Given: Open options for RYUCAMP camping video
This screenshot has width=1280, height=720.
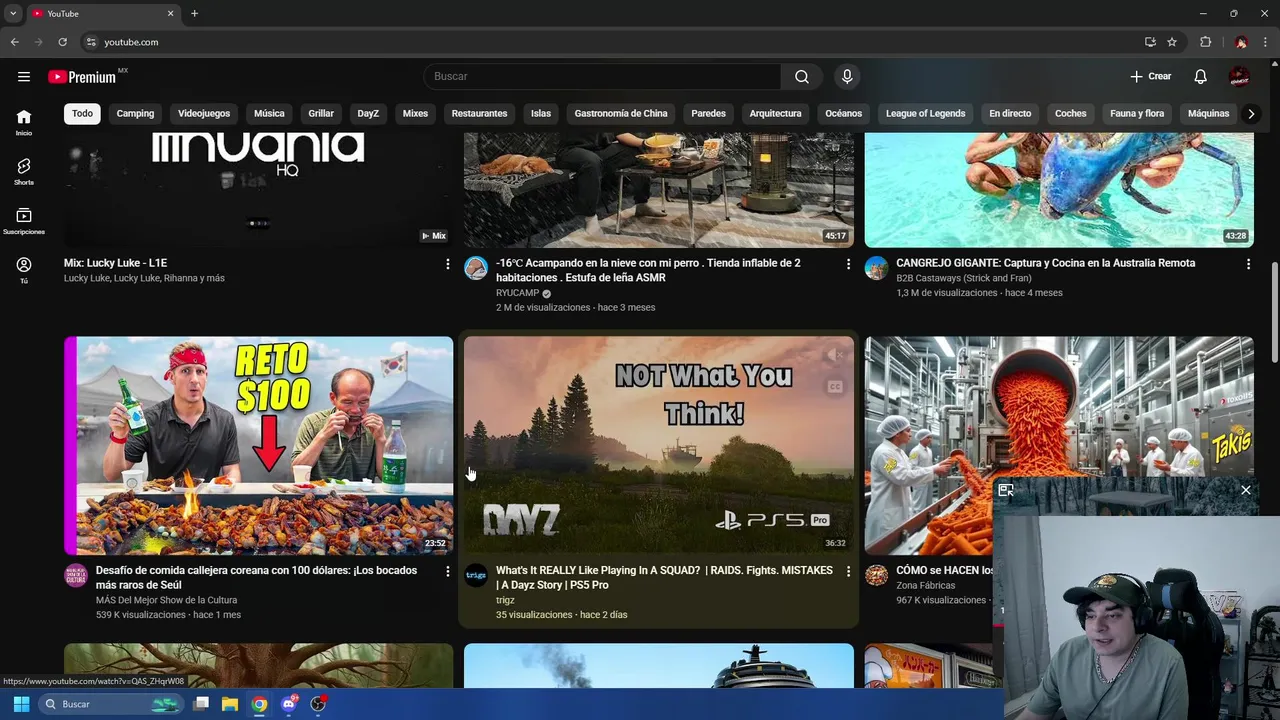Looking at the screenshot, I should pyautogui.click(x=848, y=264).
